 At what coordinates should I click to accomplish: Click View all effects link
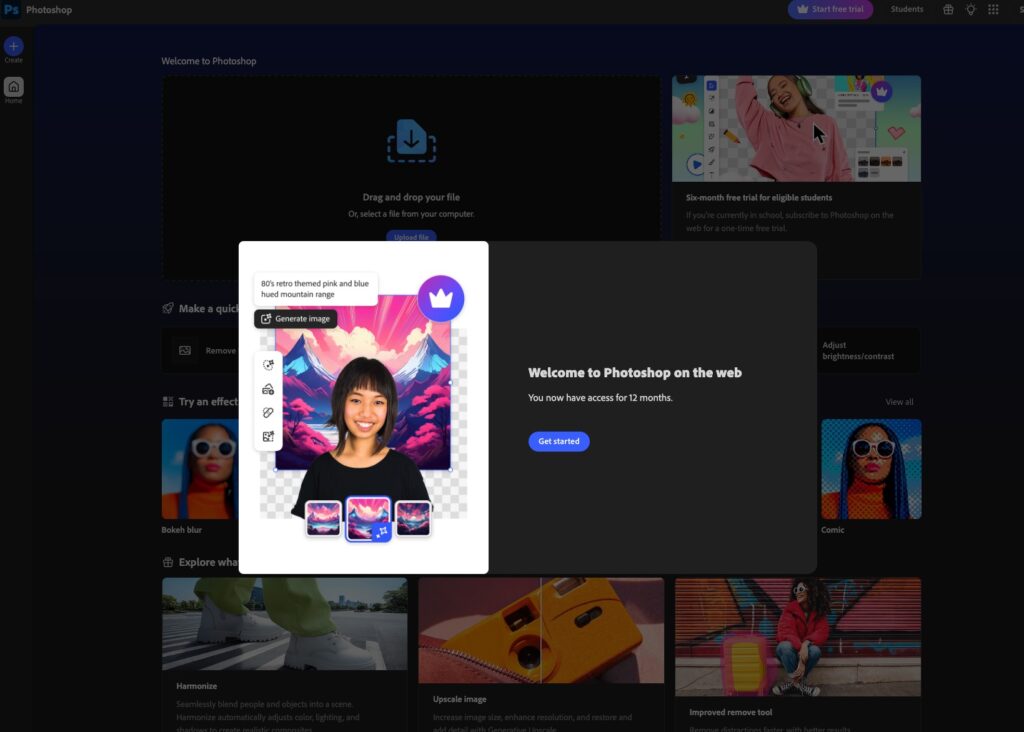(899, 402)
